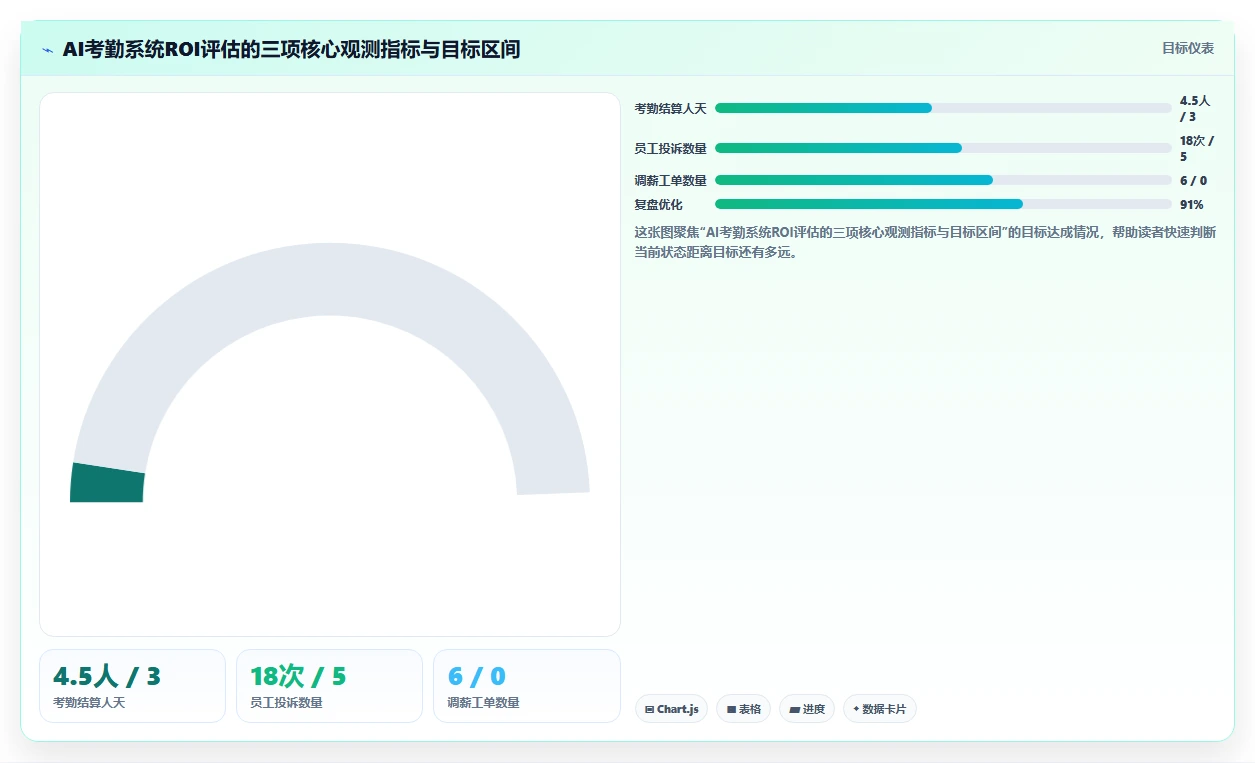Click the 调薪工单数量 progress bar
Screen dimensions: 1255x763
[x=943, y=180]
